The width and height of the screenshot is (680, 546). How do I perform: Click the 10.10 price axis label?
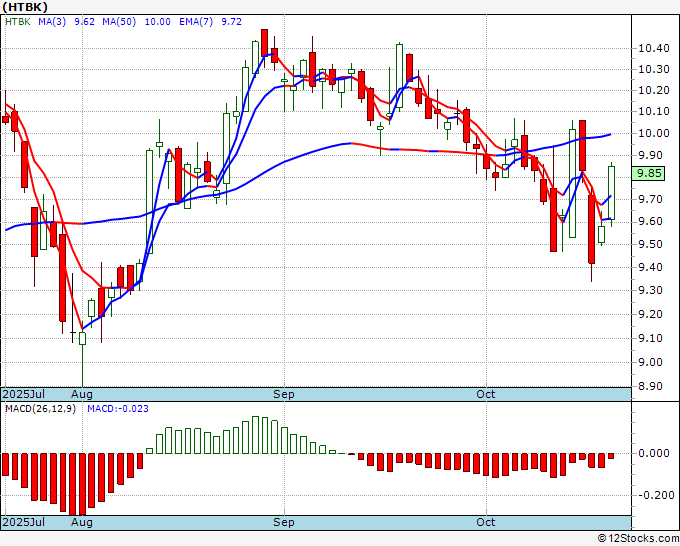point(654,111)
